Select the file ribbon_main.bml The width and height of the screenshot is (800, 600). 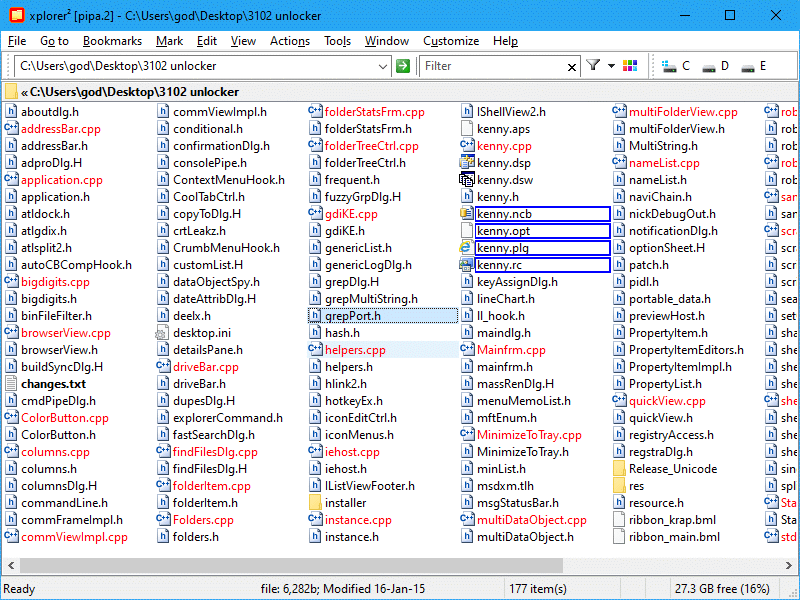coord(674,537)
